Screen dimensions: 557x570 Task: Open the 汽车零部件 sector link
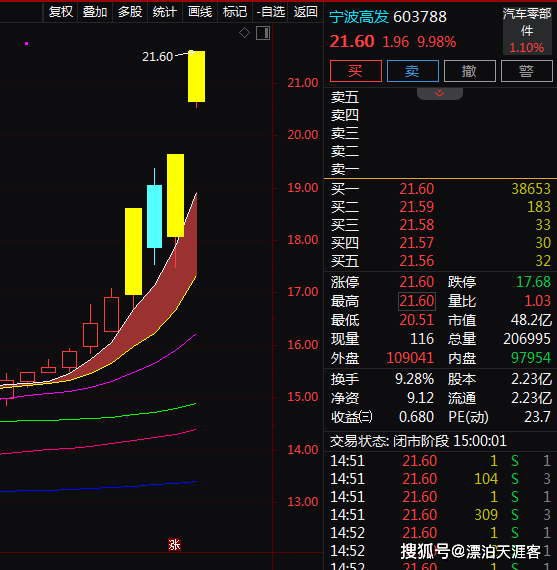click(527, 23)
